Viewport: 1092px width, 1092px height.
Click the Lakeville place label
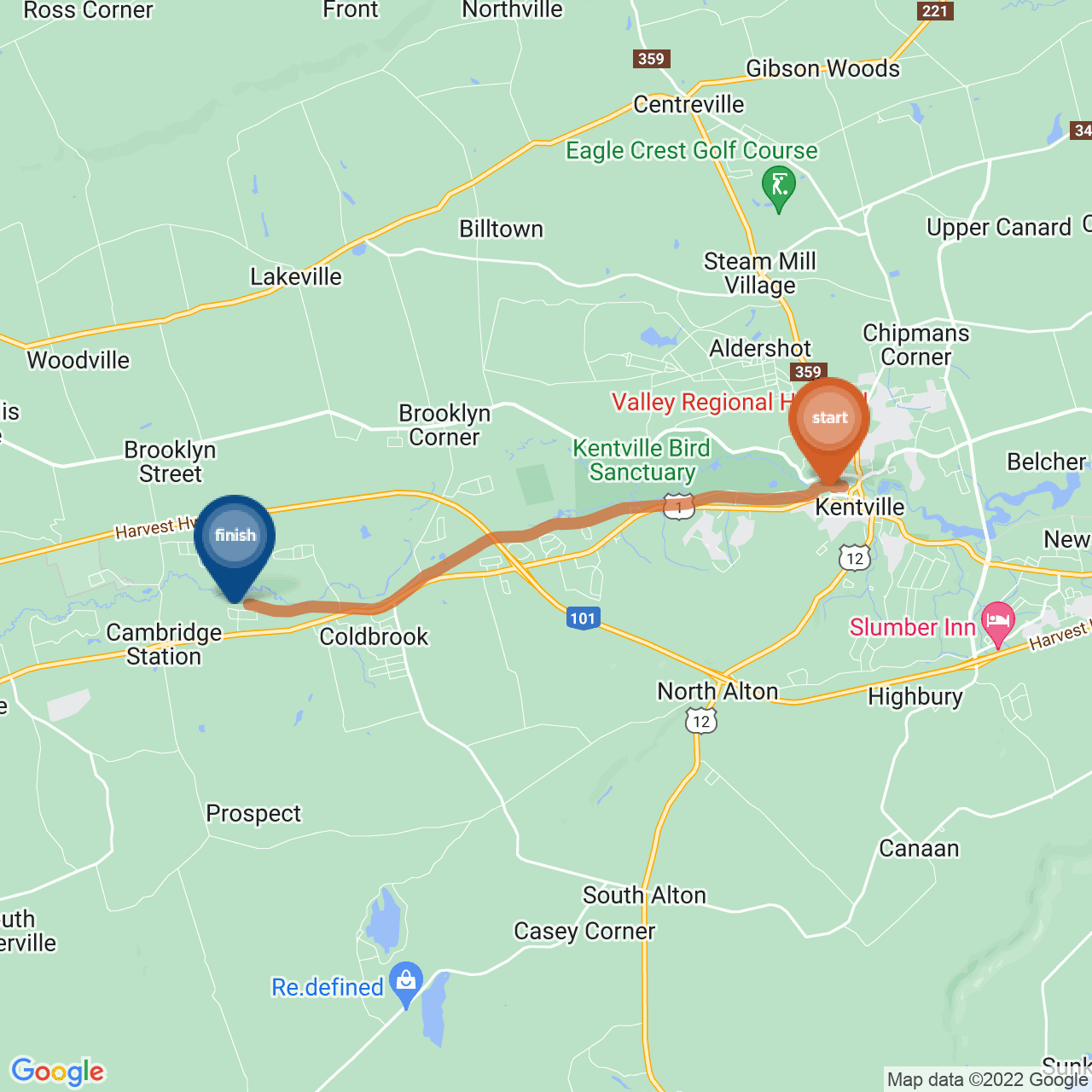(296, 276)
